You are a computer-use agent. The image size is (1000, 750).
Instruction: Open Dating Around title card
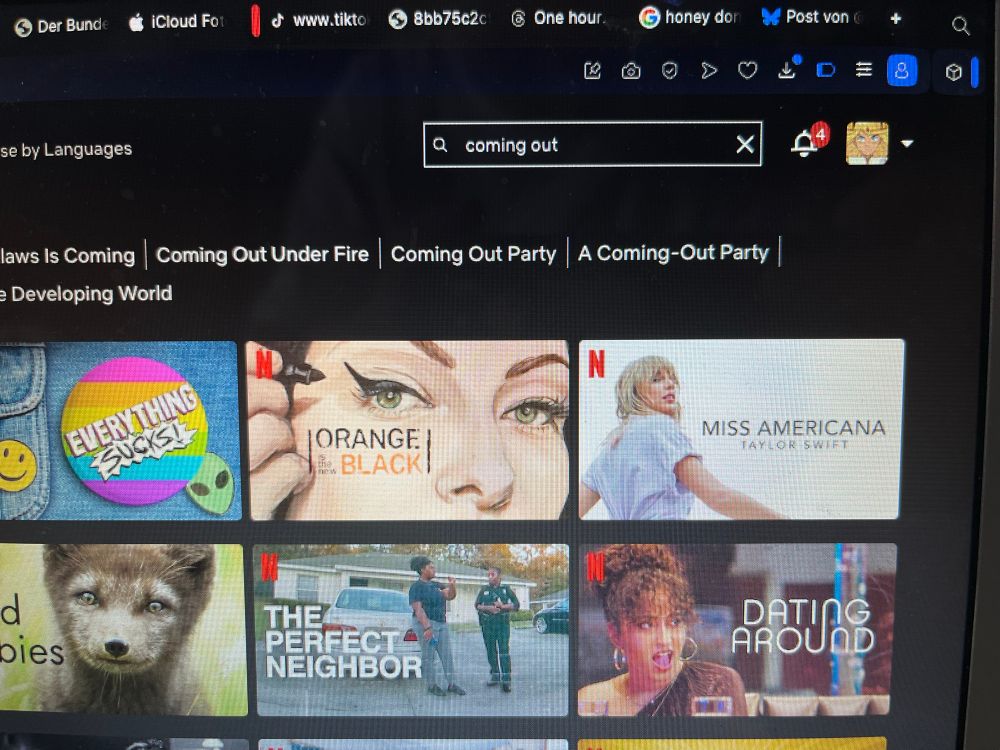736,629
